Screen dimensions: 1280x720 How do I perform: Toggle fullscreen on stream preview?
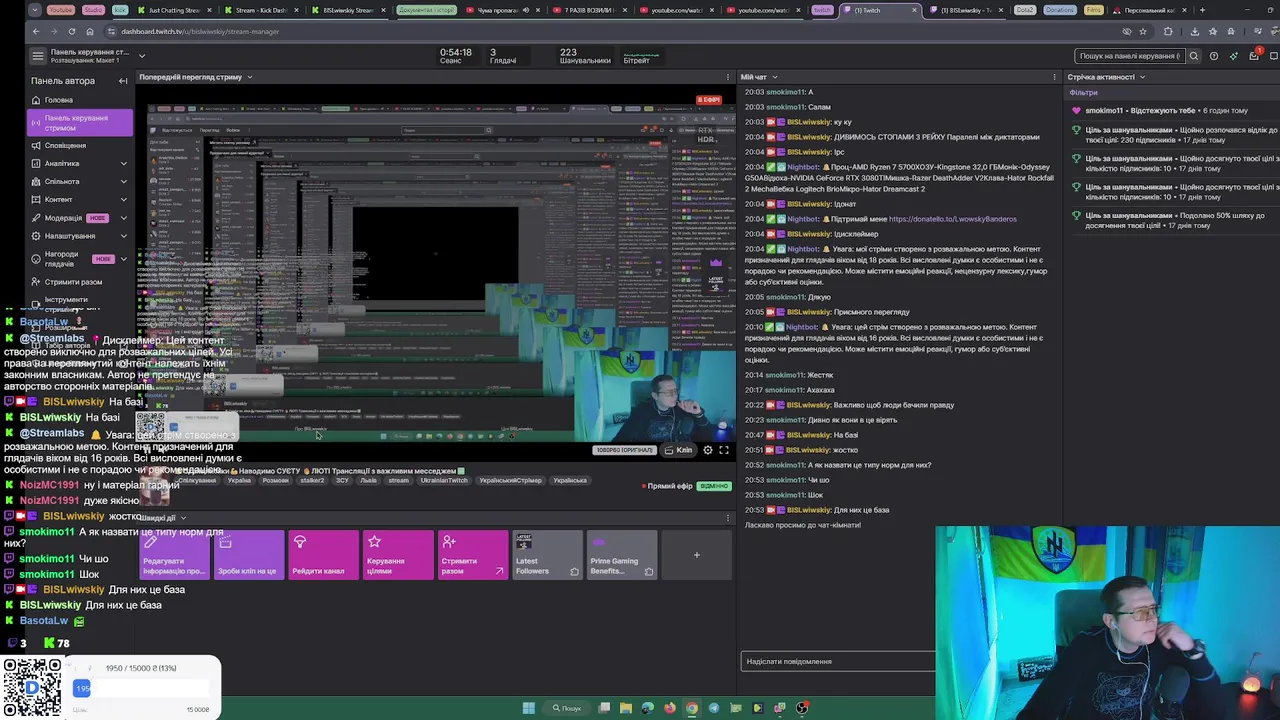[724, 450]
